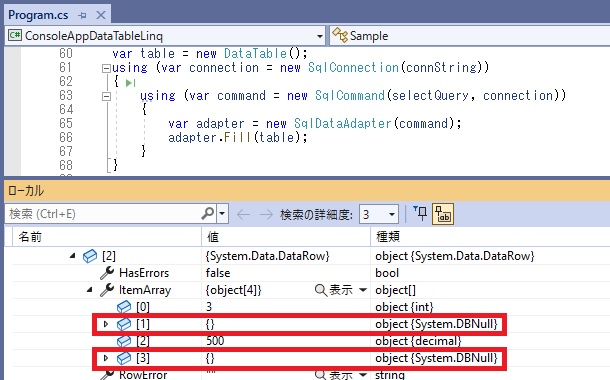Collapse the ItemArray node
This screenshot has height=380, width=610.
(90, 290)
